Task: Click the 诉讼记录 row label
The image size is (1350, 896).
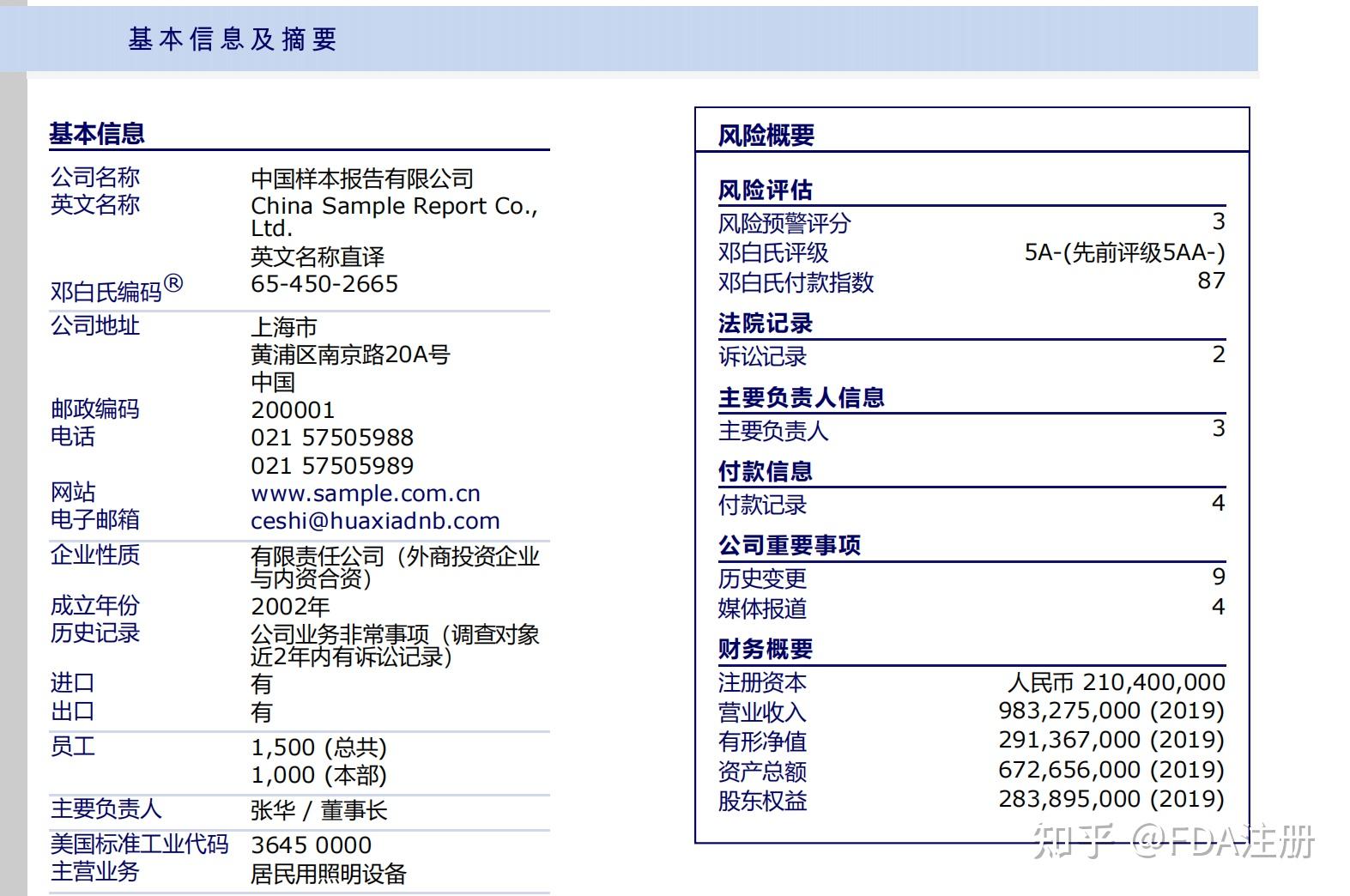Action: point(763,356)
